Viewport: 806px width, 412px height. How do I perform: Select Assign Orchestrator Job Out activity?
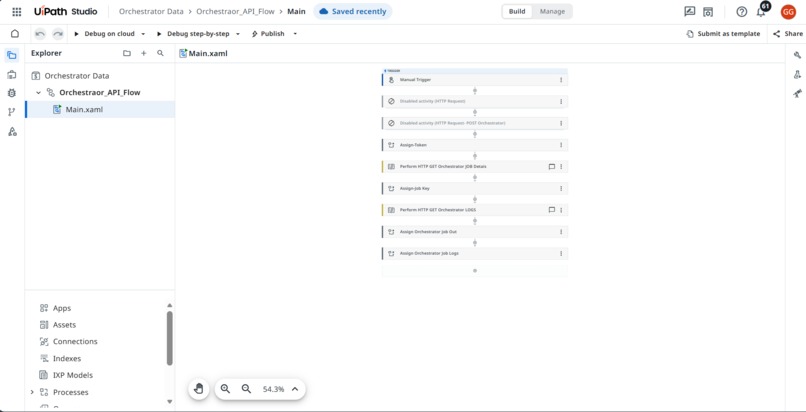coord(474,232)
